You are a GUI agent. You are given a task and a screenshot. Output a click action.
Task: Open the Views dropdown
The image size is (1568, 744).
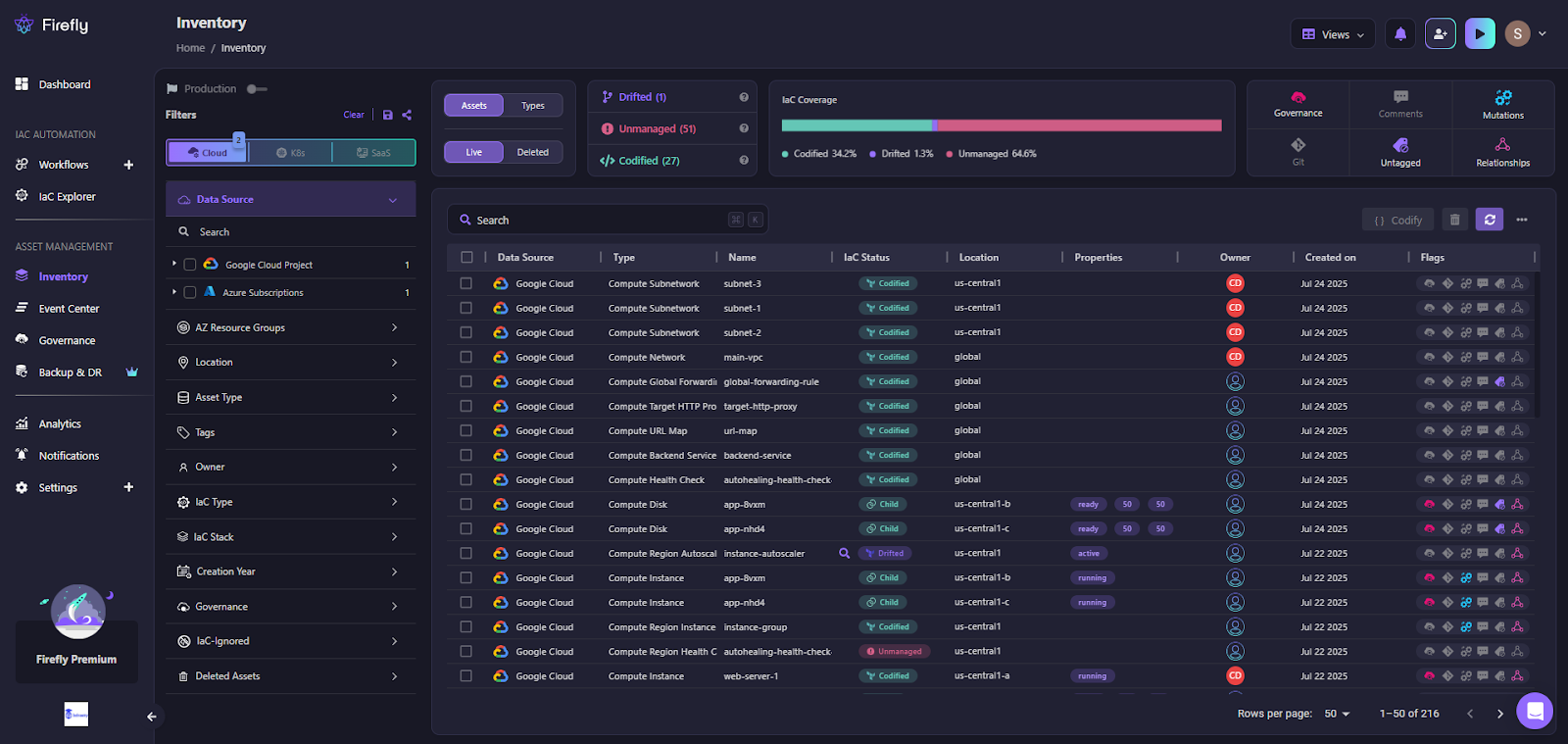[1333, 34]
